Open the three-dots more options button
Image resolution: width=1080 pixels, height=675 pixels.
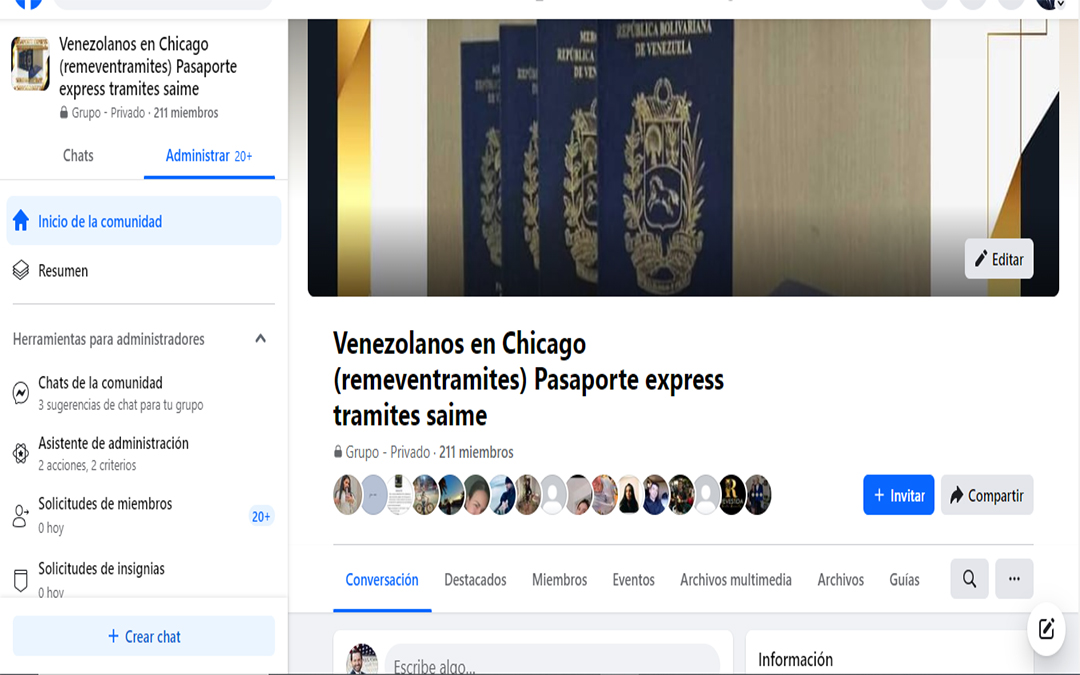point(1014,579)
